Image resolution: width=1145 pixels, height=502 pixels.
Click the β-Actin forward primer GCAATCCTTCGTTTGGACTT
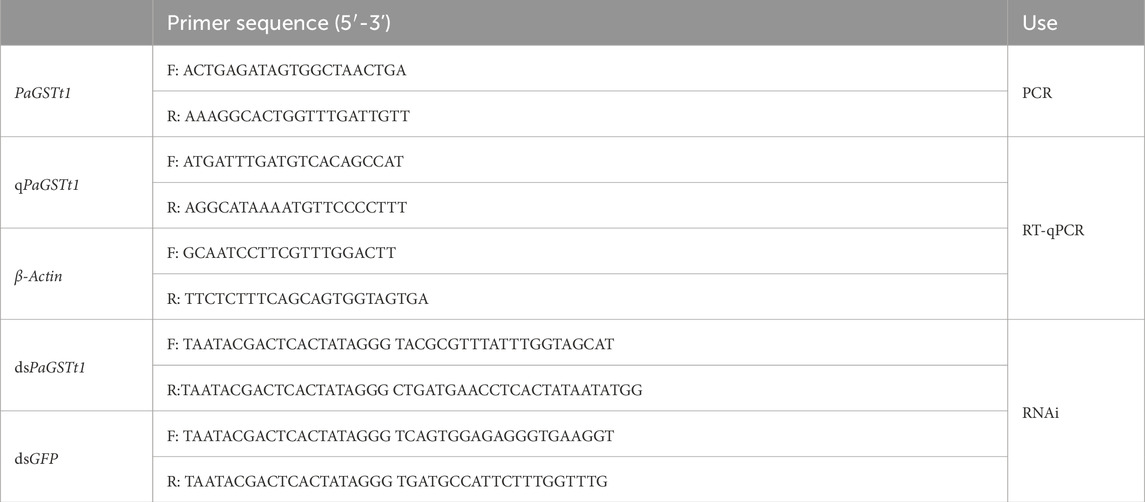pyautogui.click(x=290, y=252)
